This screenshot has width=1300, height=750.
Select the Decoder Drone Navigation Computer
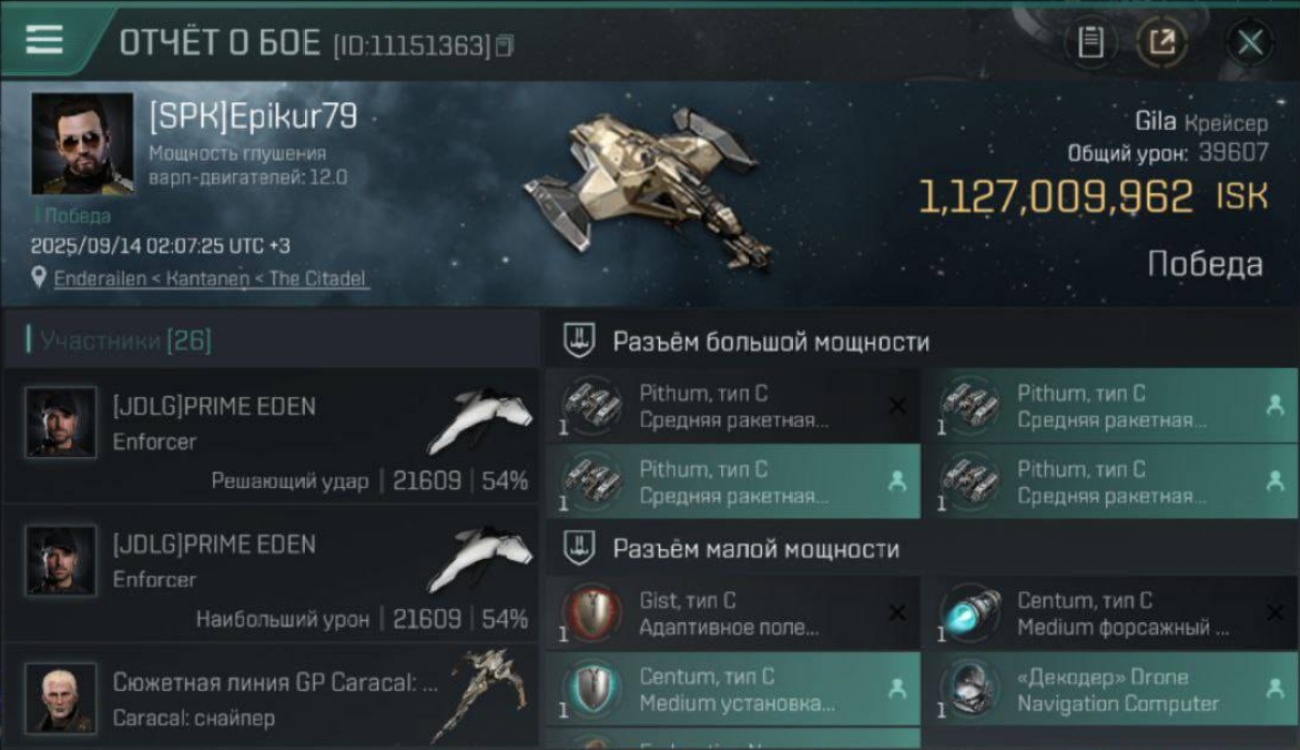tap(1110, 689)
